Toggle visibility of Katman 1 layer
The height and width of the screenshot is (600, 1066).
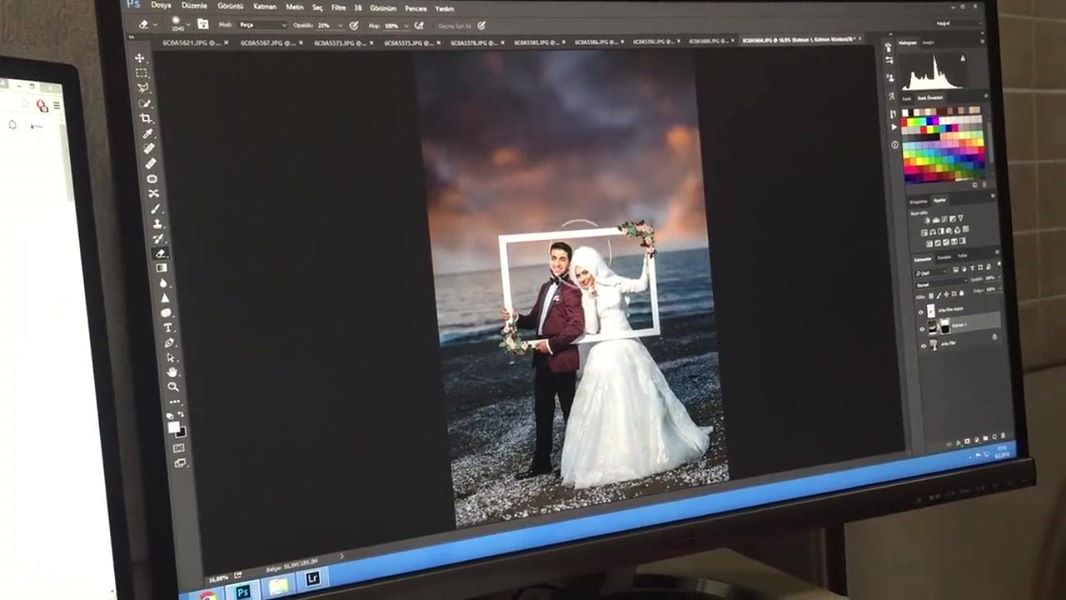click(x=923, y=329)
